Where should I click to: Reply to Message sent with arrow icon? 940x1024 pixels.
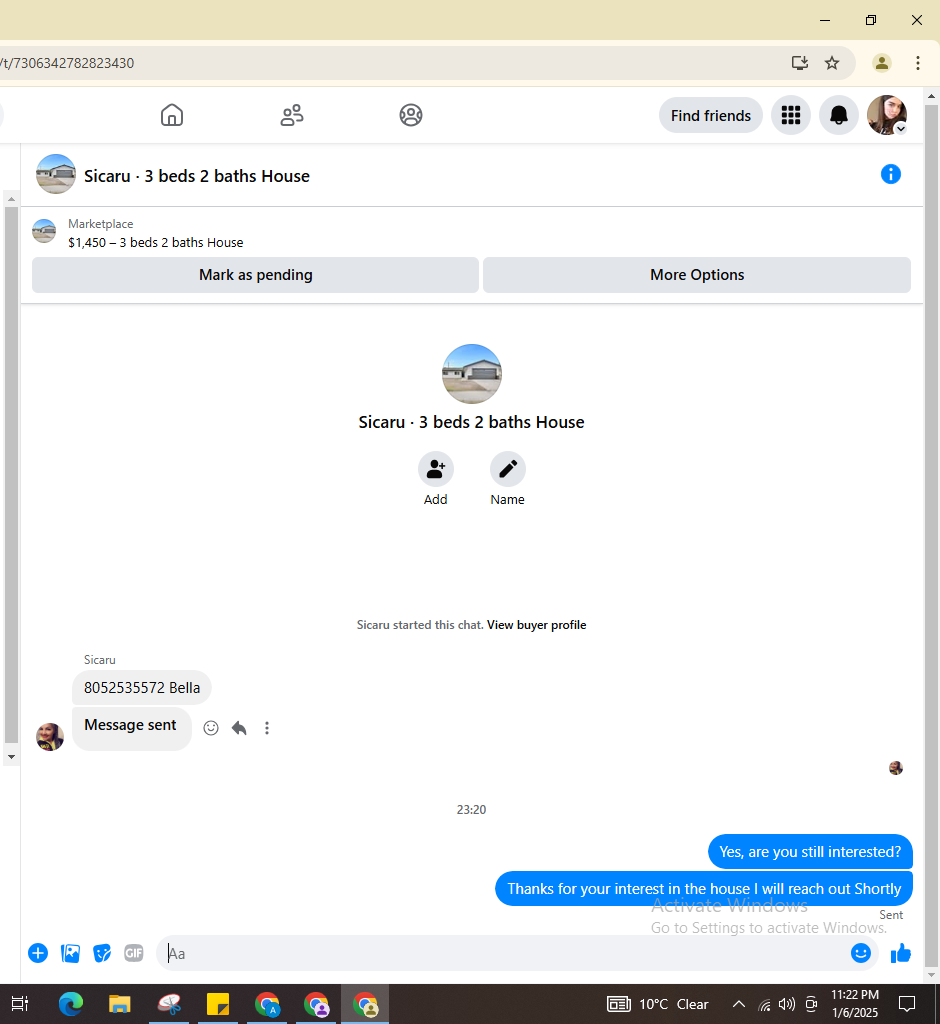click(x=239, y=728)
